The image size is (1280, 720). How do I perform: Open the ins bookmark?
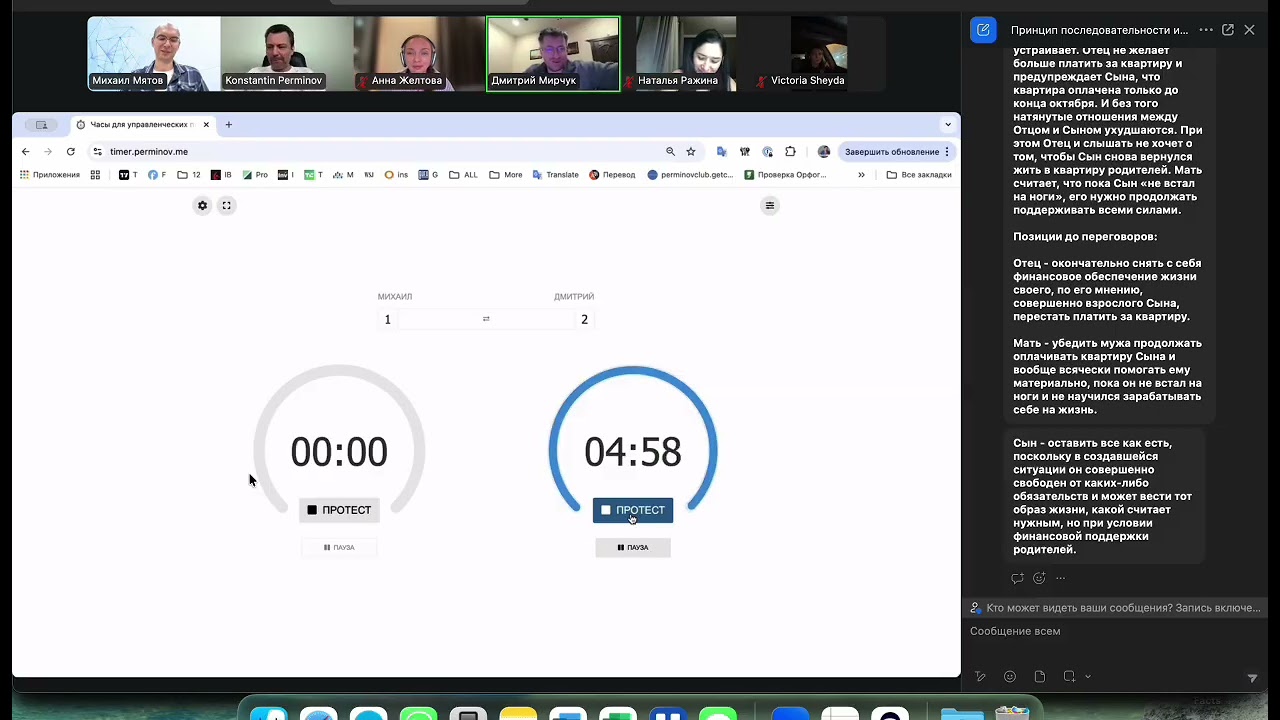click(396, 175)
